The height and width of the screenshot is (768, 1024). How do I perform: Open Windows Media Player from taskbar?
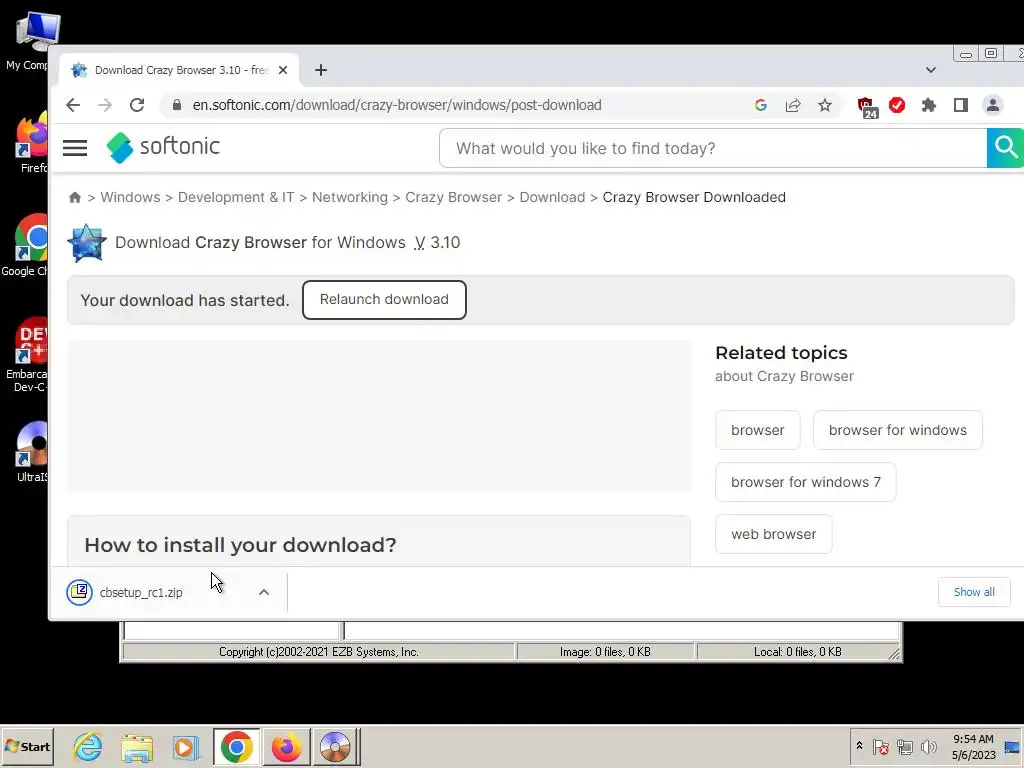[186, 747]
